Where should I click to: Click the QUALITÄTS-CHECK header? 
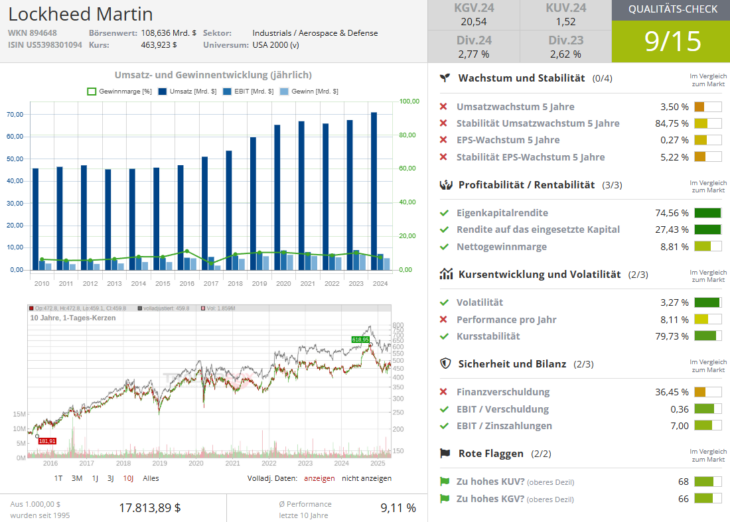pyautogui.click(x=671, y=10)
